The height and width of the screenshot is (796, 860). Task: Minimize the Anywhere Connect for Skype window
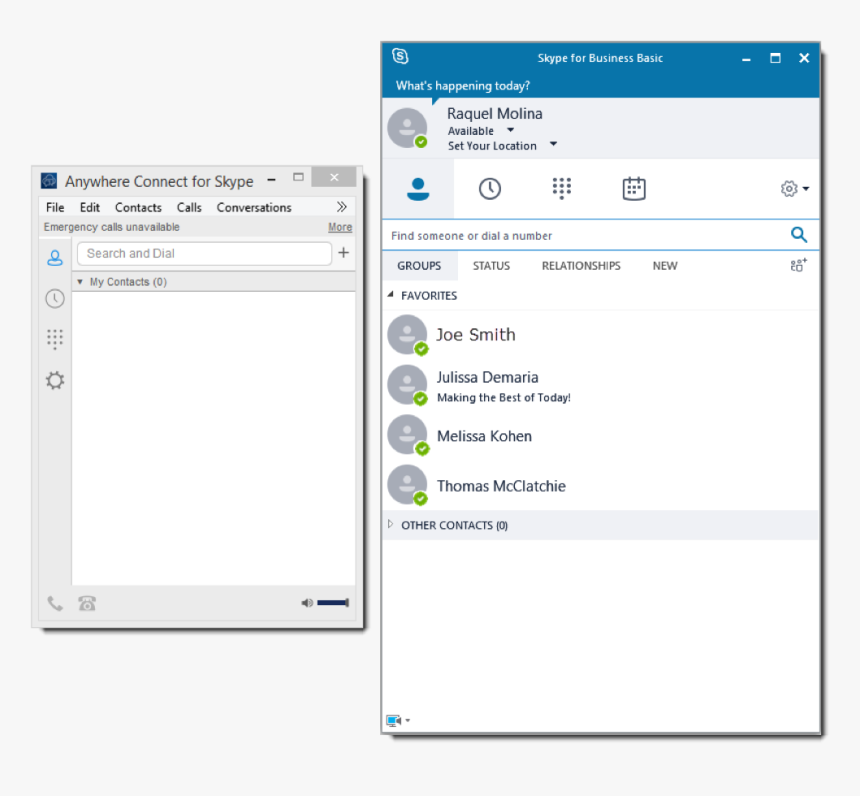271,179
